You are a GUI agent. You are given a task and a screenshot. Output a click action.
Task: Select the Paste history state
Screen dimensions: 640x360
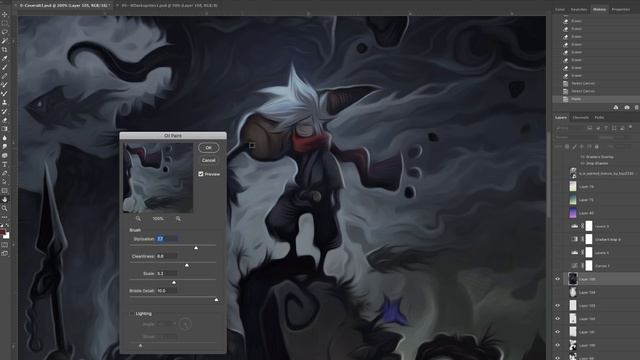tap(596, 99)
